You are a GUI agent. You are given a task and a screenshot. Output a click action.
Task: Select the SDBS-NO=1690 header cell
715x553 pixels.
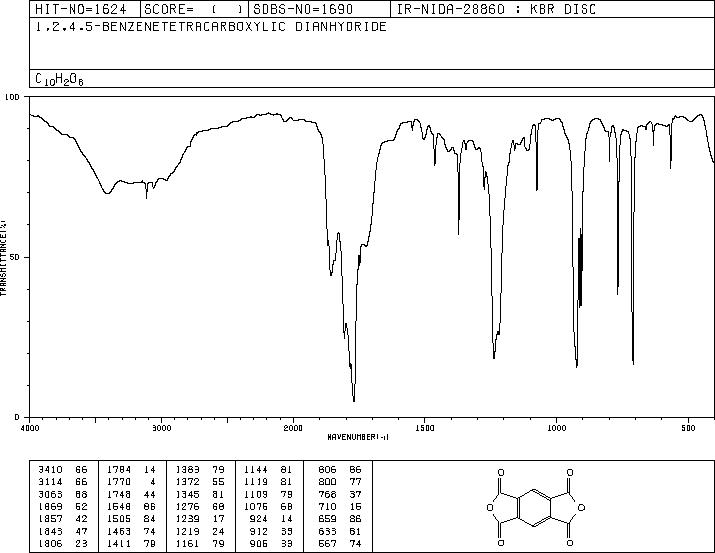[x=303, y=9]
